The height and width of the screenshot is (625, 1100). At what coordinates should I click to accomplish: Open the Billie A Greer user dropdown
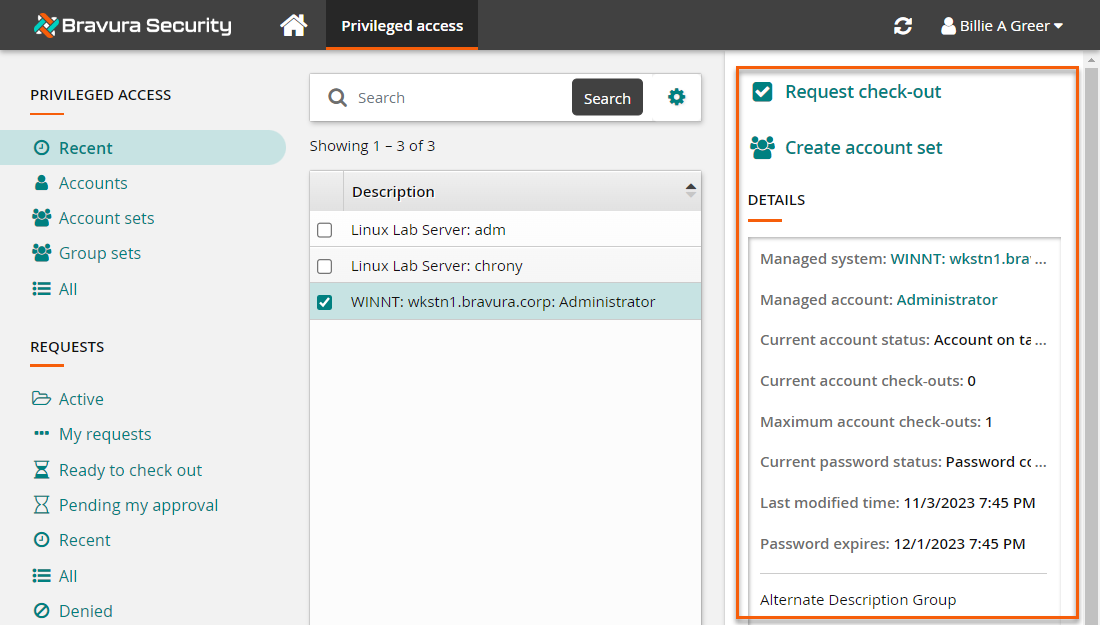tap(1001, 26)
